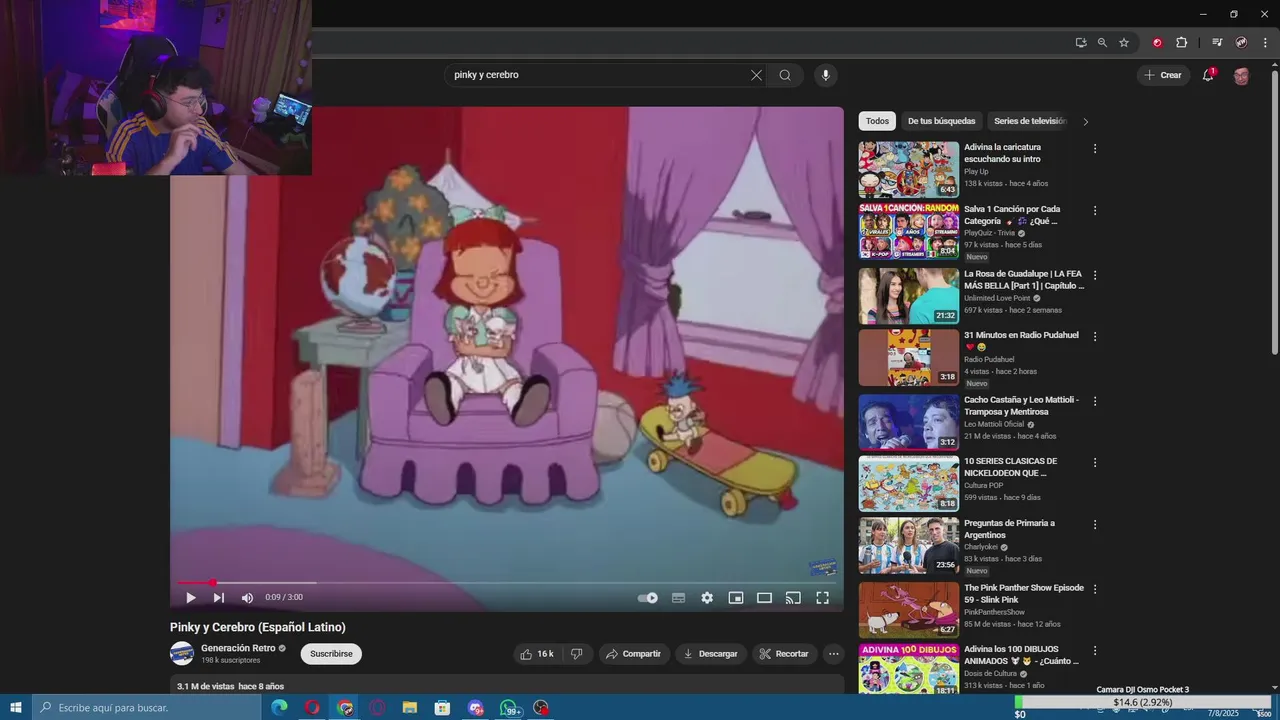Activate the miniplayer mode
Image resolution: width=1280 pixels, height=720 pixels.
click(736, 598)
